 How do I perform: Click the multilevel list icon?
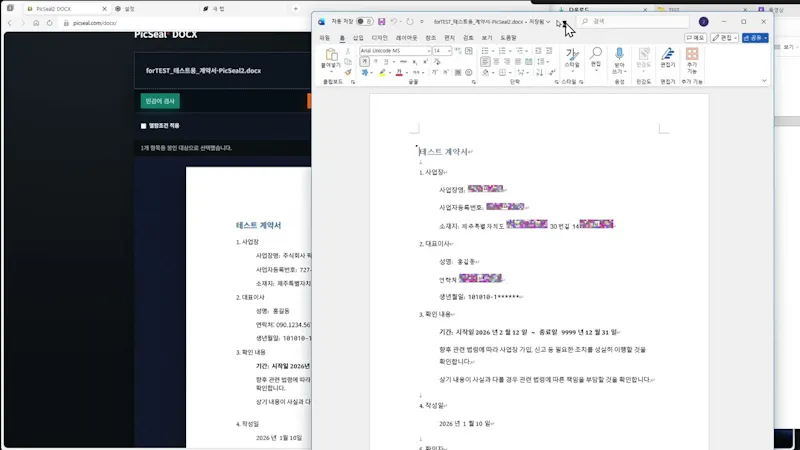519,51
